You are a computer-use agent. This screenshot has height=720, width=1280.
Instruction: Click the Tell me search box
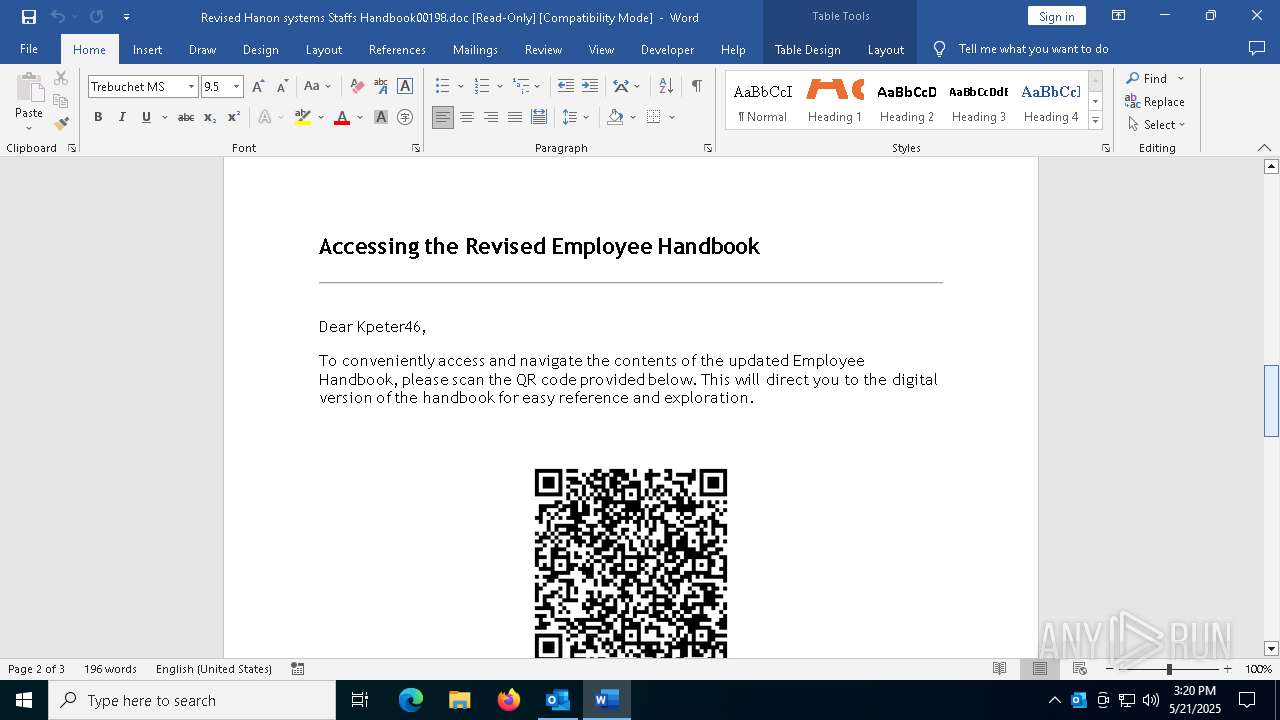tap(1033, 49)
